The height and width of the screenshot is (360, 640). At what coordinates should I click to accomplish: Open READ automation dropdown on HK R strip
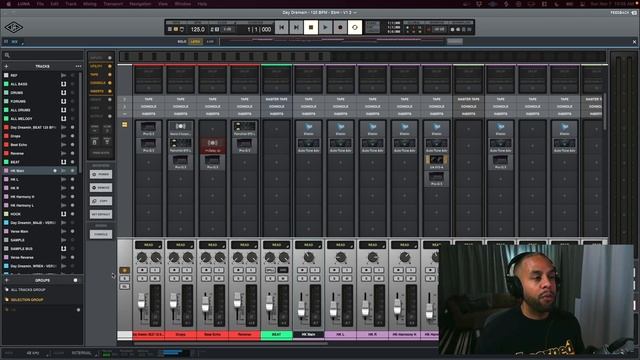coord(372,245)
